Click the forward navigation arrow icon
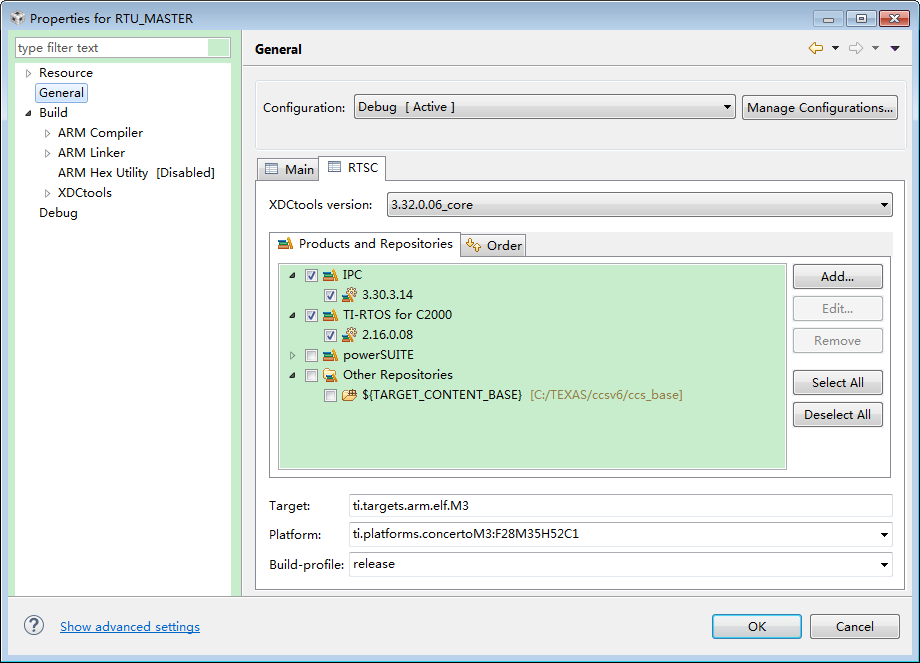This screenshot has width=920, height=663. (856, 48)
